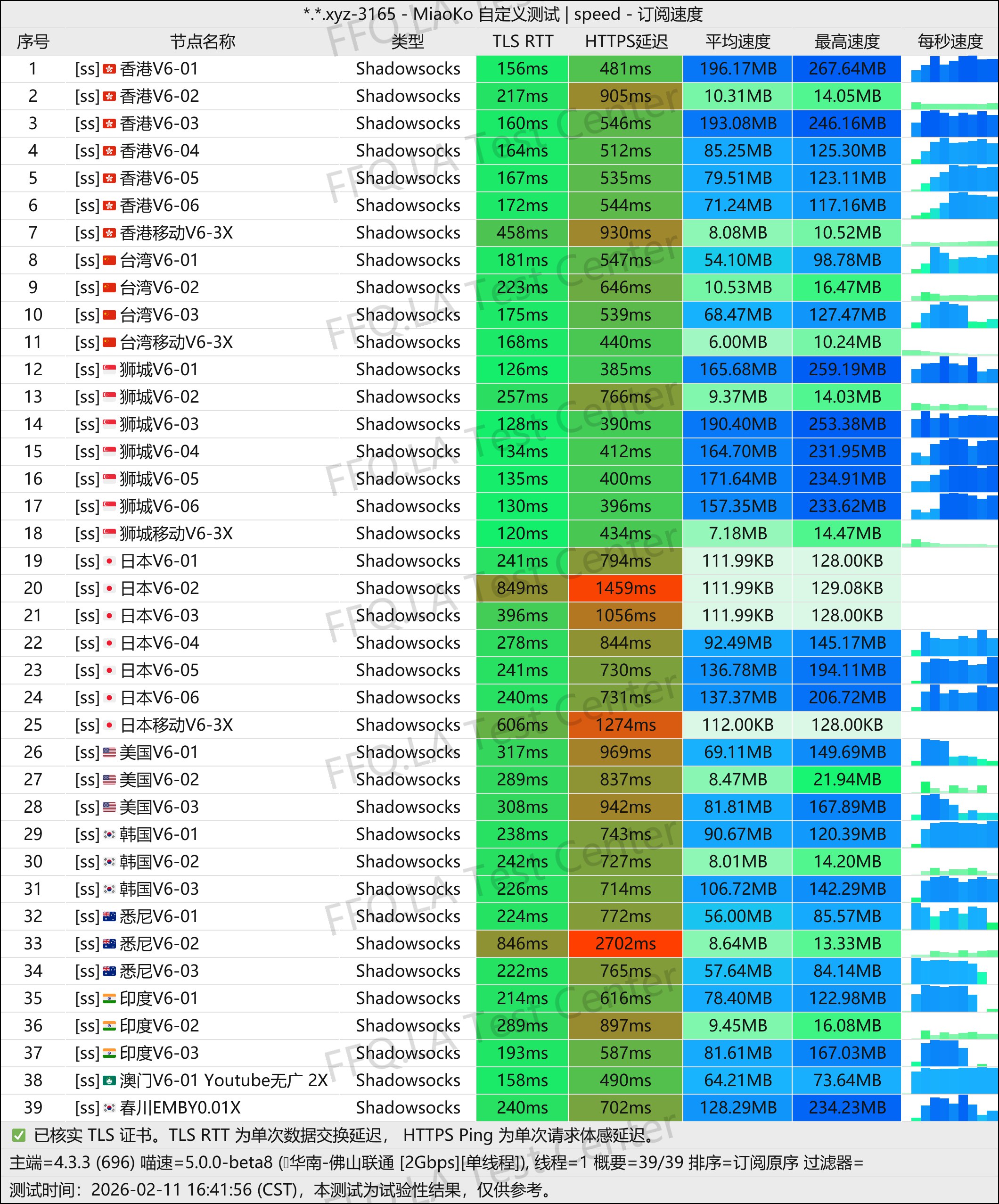Click the Hong Kong flag in row 香港V6-01

(109, 69)
